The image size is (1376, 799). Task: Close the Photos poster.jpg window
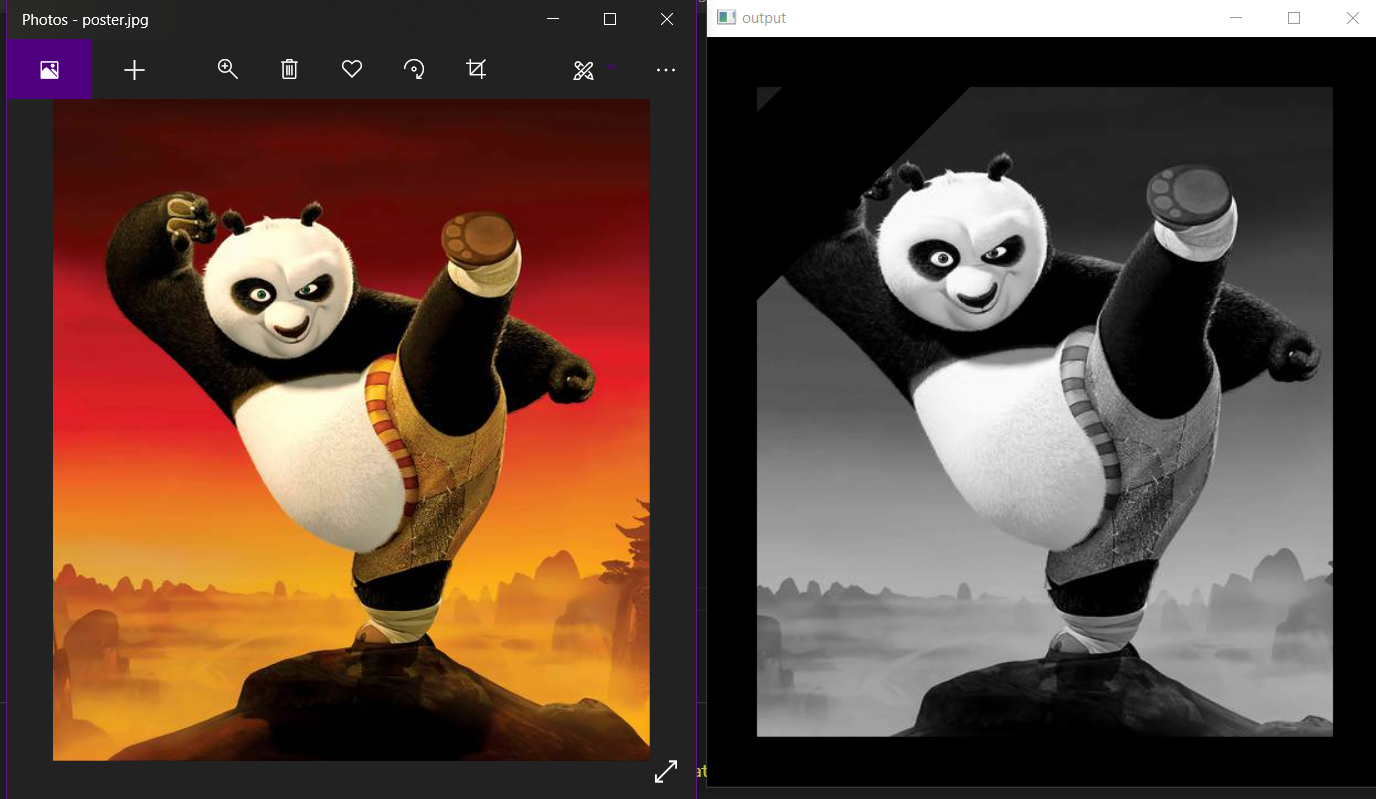[x=667, y=19]
